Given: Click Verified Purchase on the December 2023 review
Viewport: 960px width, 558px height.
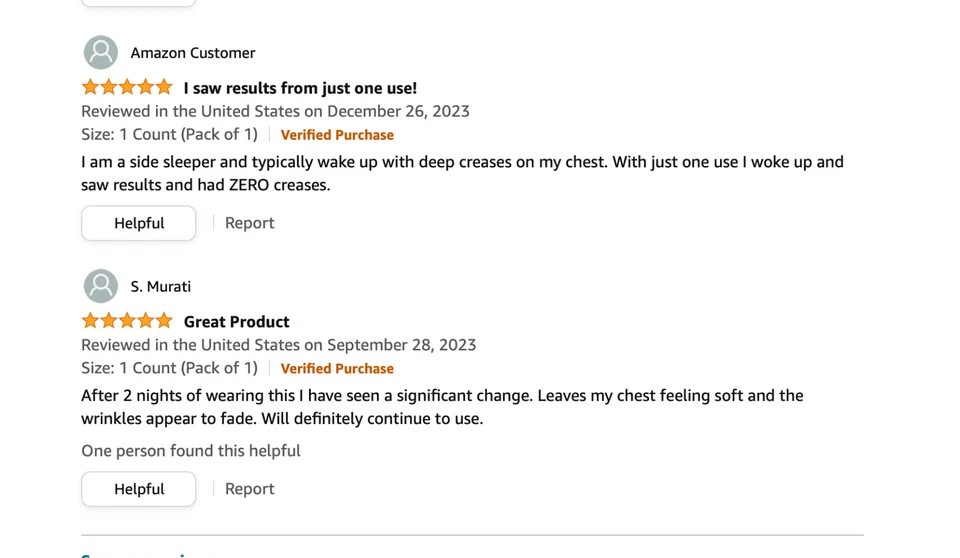Looking at the screenshot, I should [337, 135].
